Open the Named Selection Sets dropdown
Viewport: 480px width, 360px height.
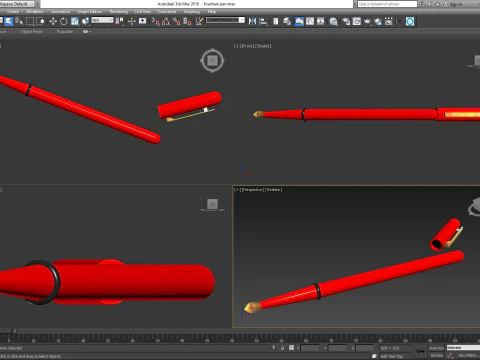225,20
